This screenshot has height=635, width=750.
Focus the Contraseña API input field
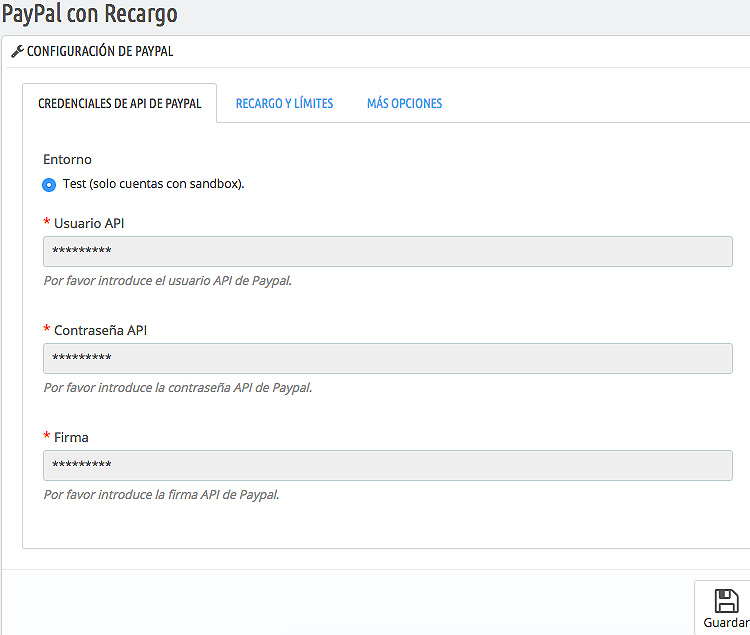[387, 358]
